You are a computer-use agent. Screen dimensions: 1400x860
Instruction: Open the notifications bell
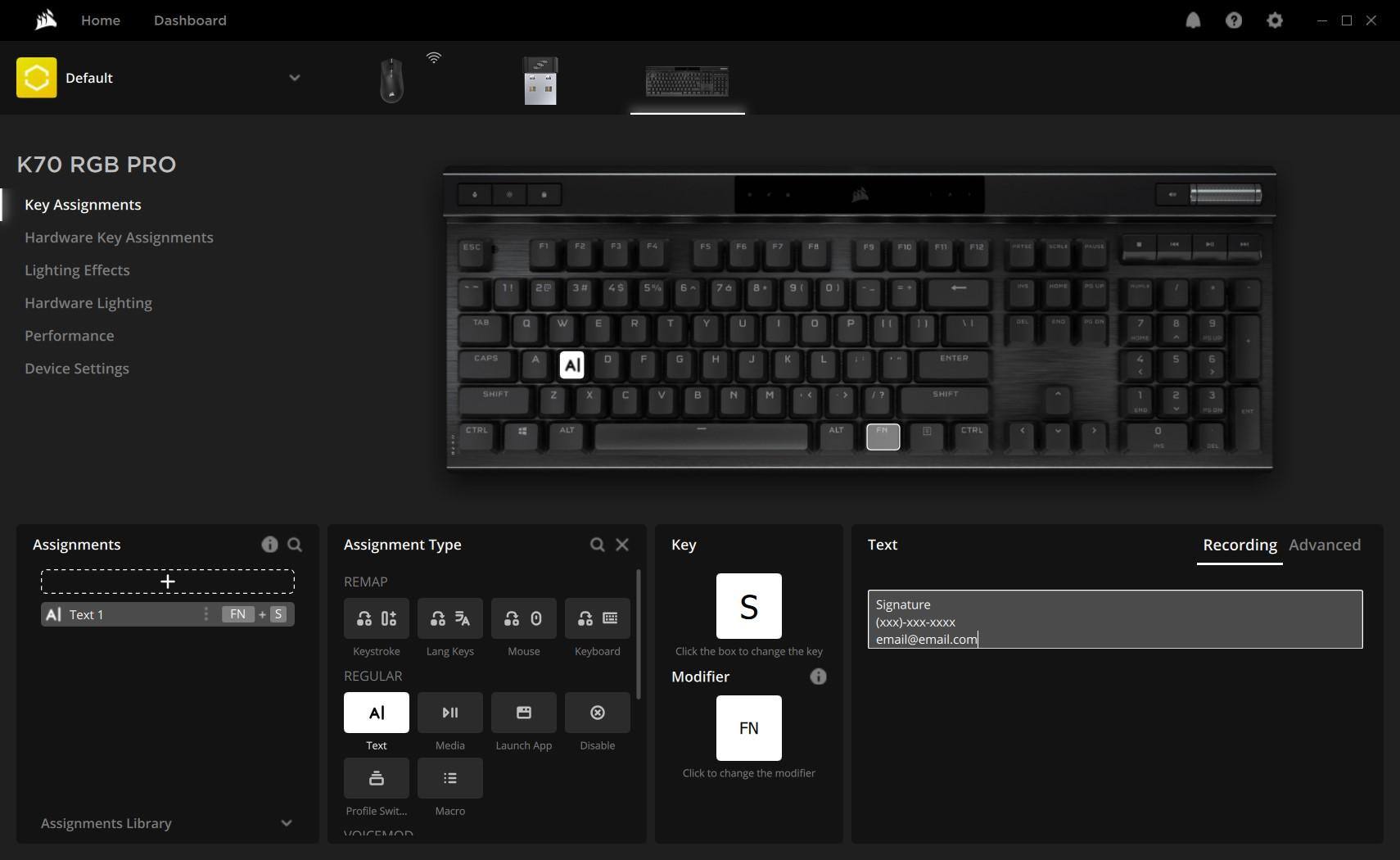(x=1193, y=20)
